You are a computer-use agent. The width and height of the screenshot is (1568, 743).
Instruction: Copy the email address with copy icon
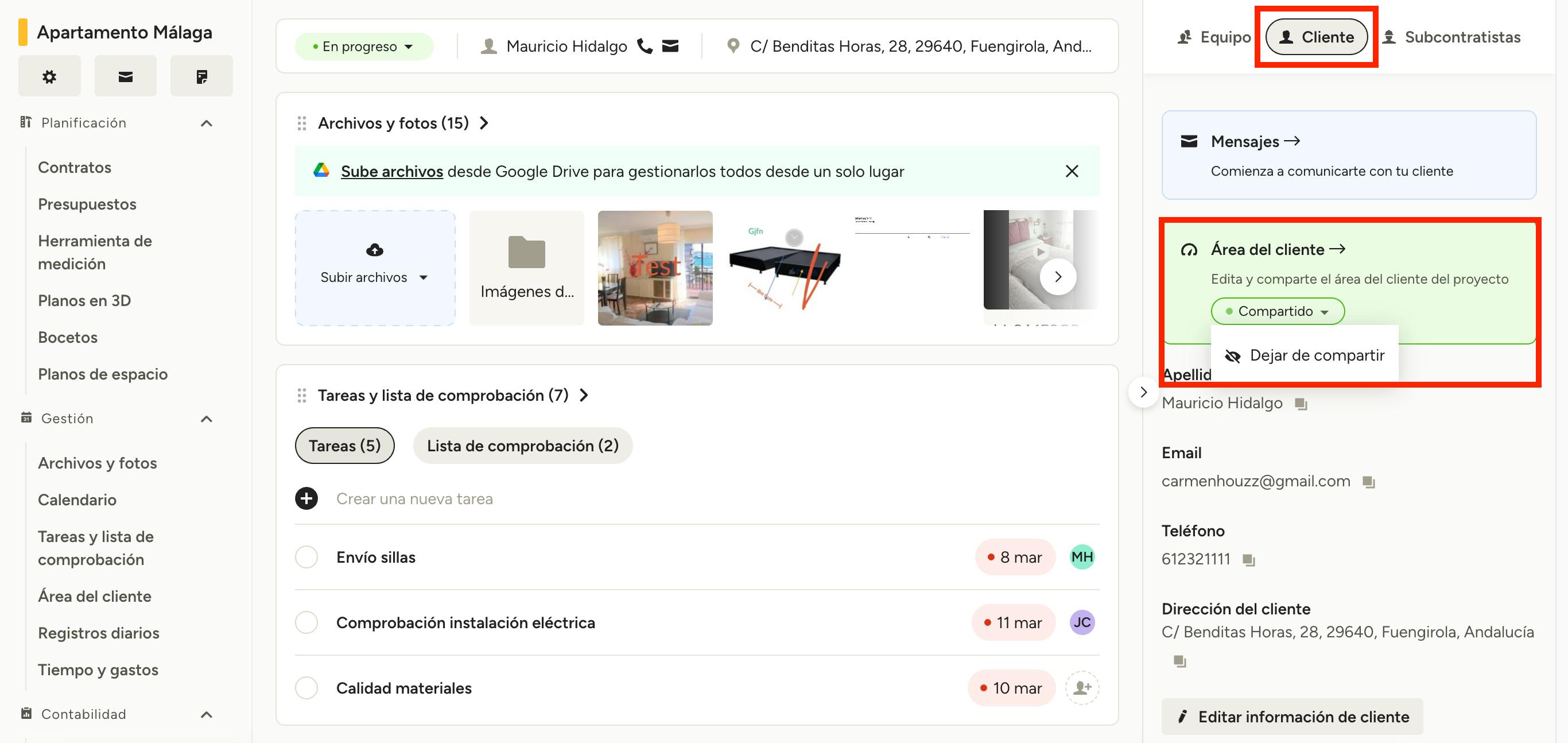(x=1368, y=482)
